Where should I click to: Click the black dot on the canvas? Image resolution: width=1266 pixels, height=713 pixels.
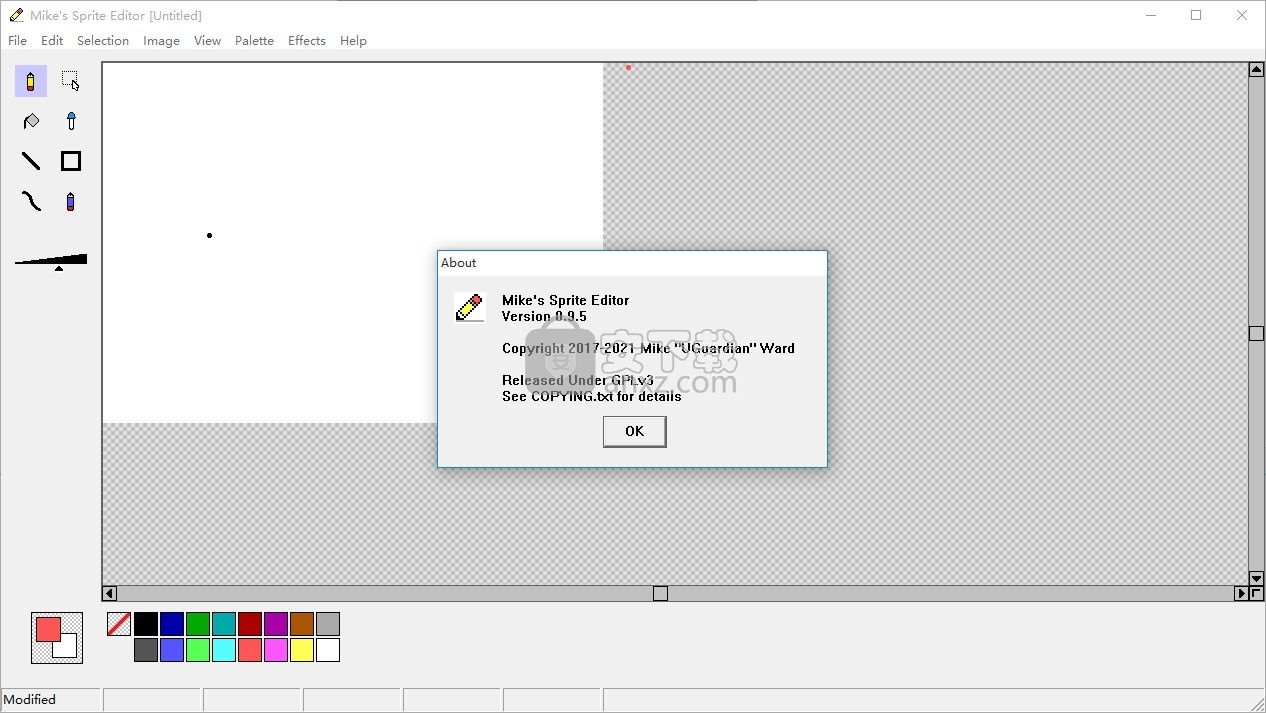click(209, 236)
